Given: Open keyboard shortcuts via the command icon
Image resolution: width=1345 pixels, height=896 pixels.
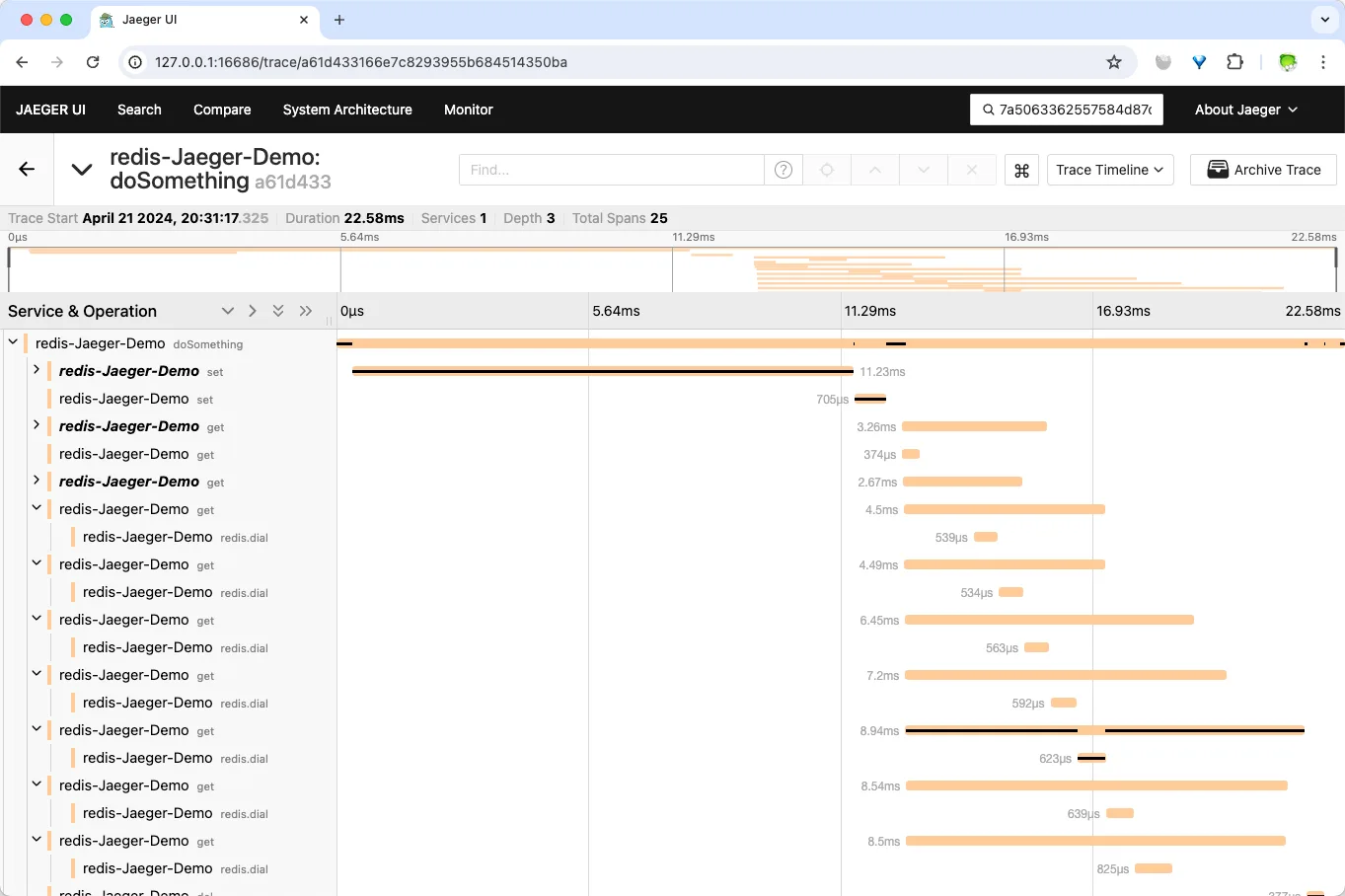Looking at the screenshot, I should (1021, 169).
